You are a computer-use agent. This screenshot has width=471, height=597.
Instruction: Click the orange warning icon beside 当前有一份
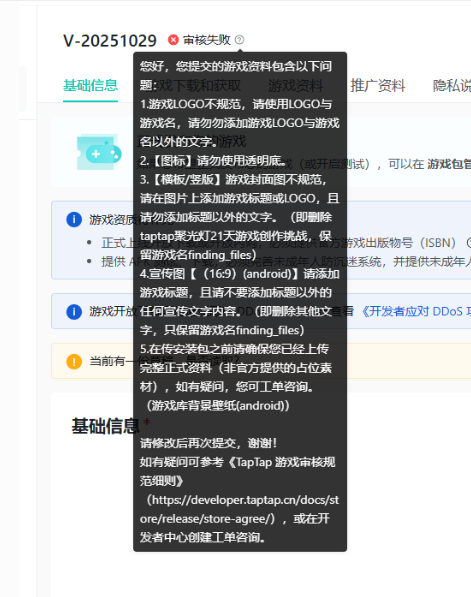click(74, 361)
